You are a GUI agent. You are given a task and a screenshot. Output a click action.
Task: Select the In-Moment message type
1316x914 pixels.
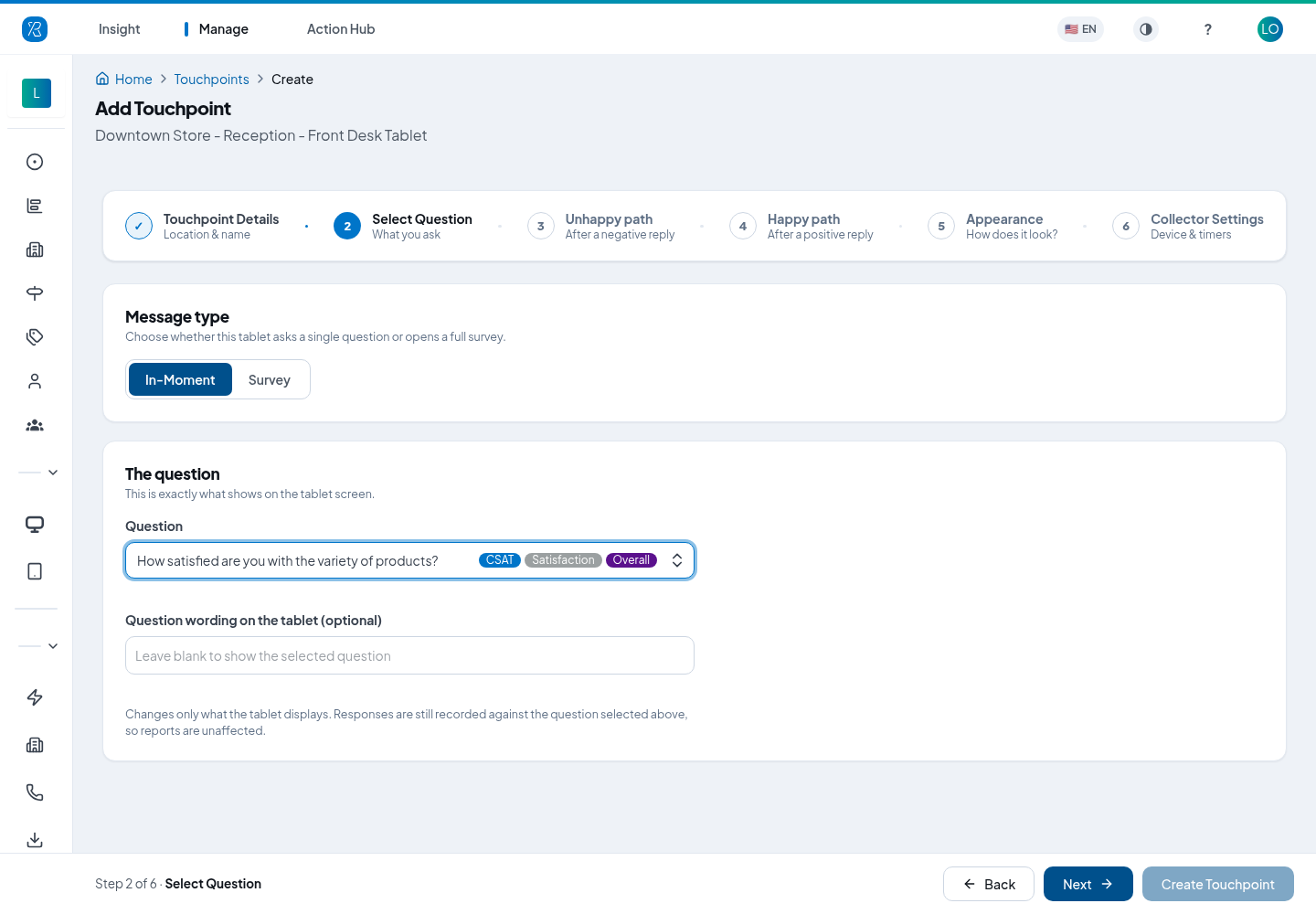(x=180, y=379)
